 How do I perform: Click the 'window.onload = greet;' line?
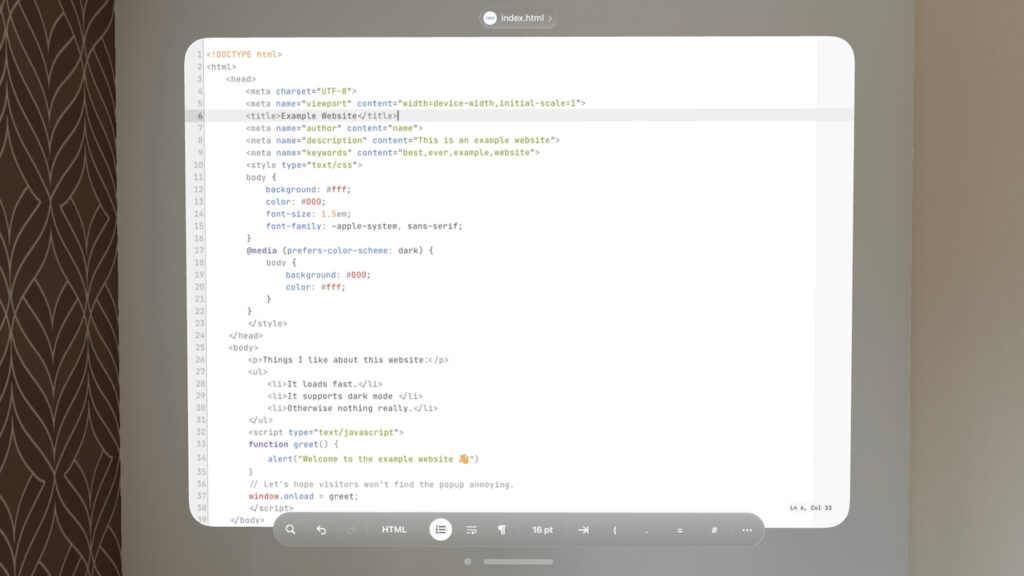[x=304, y=496]
